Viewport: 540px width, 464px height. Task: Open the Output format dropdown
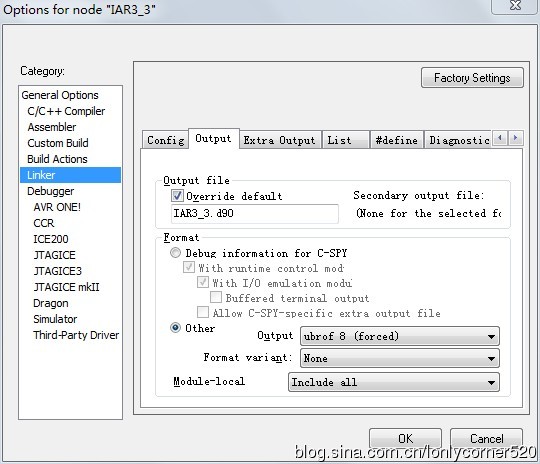399,336
